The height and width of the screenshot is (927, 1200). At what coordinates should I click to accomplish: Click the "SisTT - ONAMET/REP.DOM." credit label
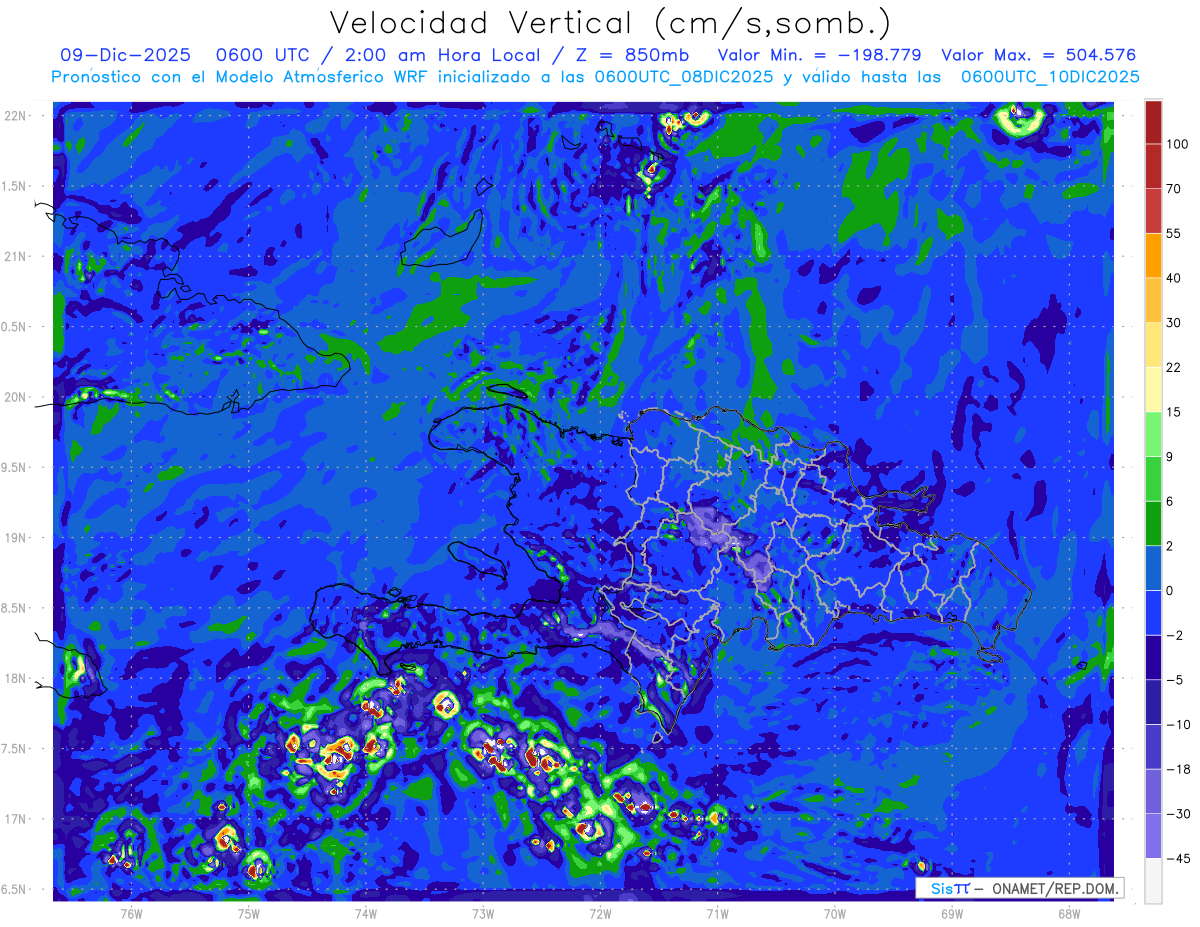point(1020,888)
